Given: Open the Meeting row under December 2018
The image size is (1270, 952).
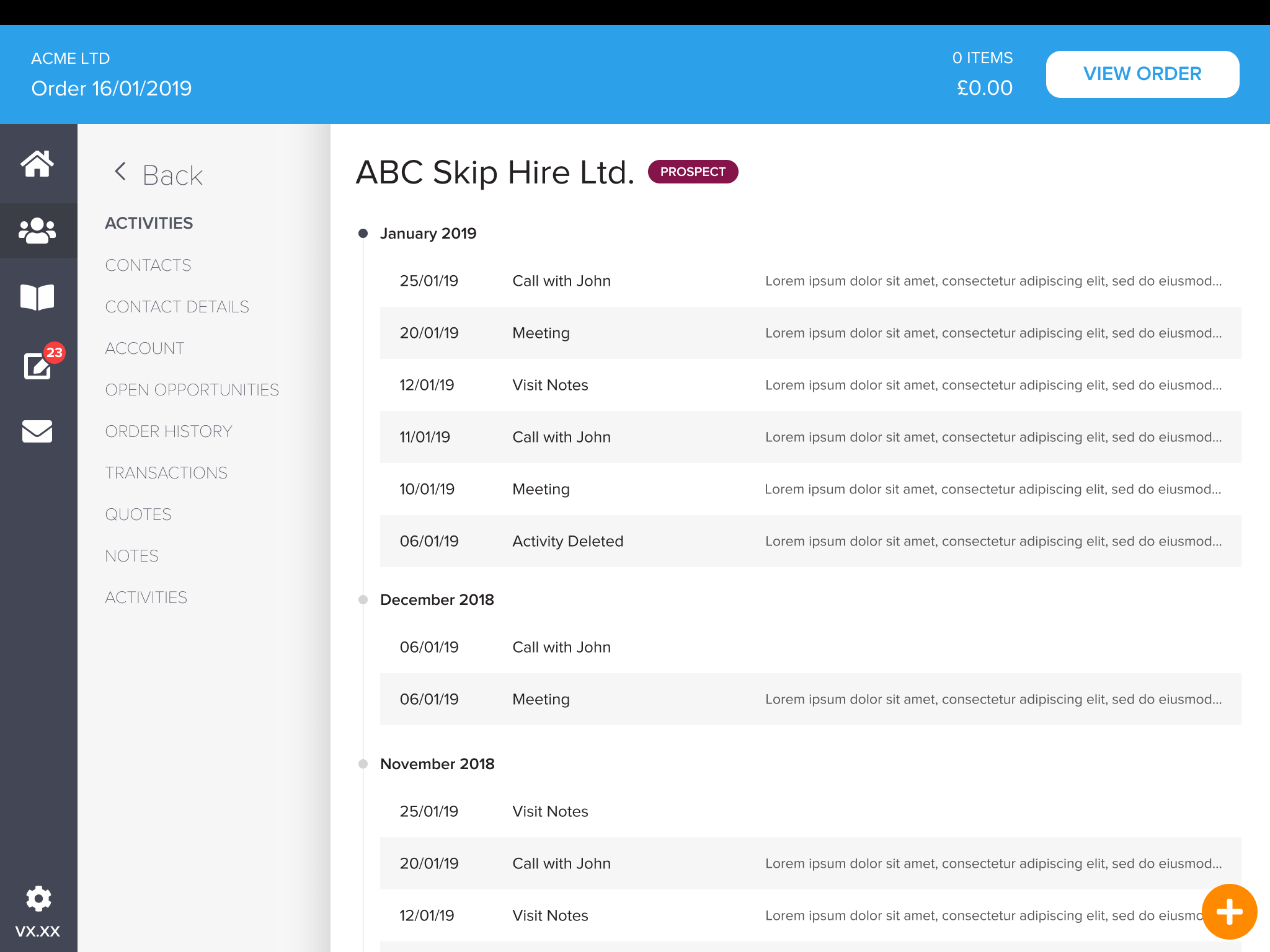Looking at the screenshot, I should coord(810,699).
